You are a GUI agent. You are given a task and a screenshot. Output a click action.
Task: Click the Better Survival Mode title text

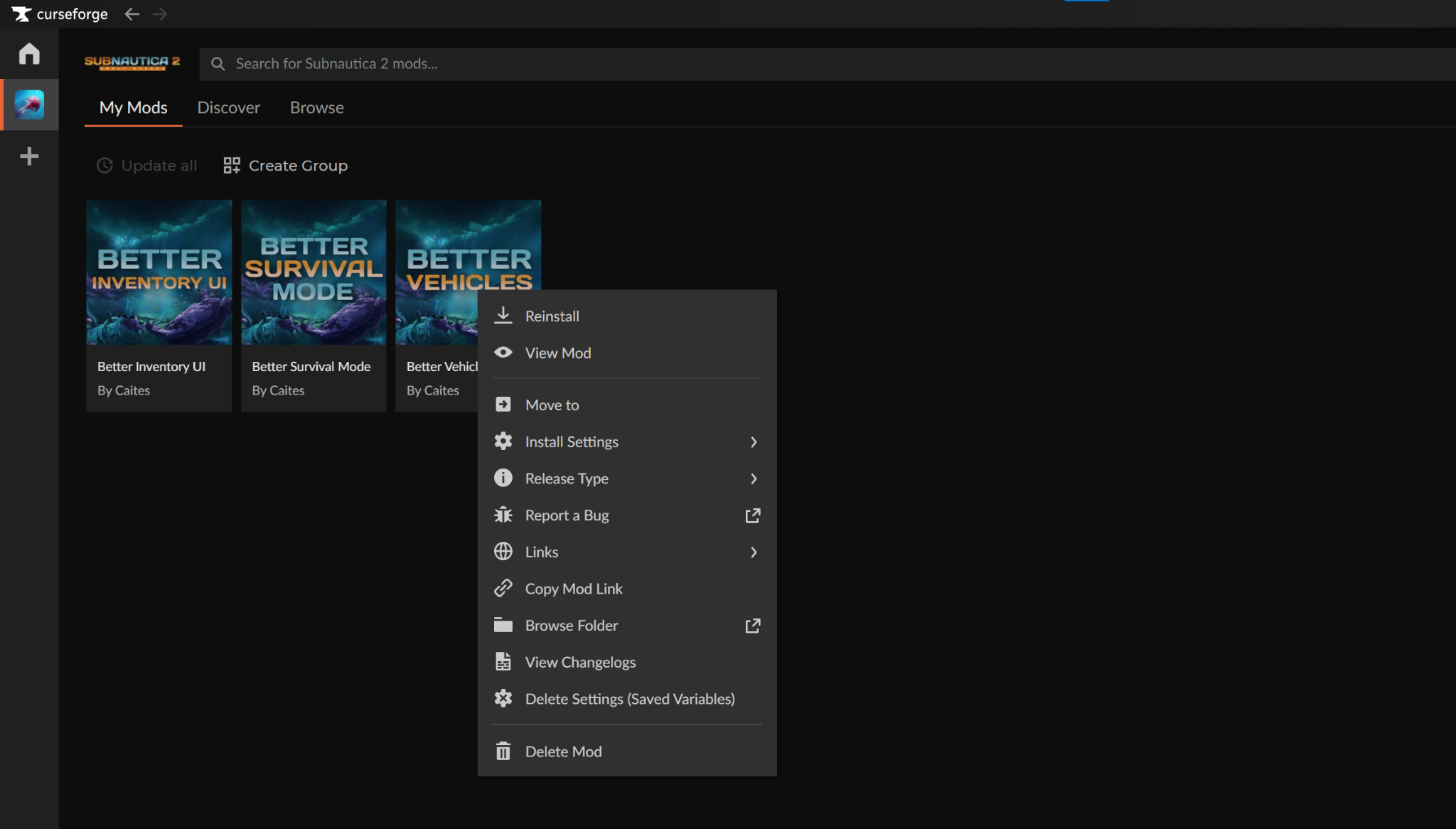coord(311,367)
